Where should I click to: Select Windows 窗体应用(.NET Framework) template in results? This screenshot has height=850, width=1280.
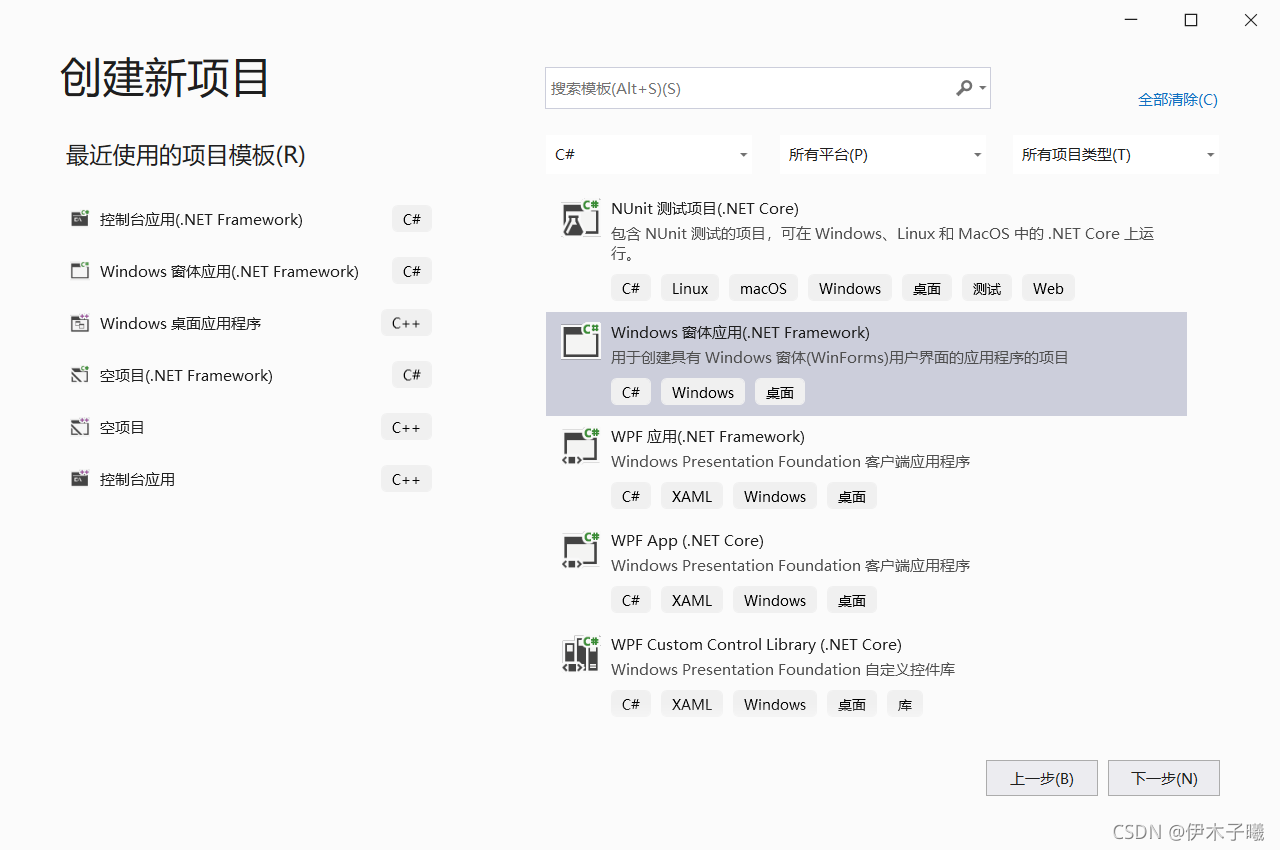(866, 364)
